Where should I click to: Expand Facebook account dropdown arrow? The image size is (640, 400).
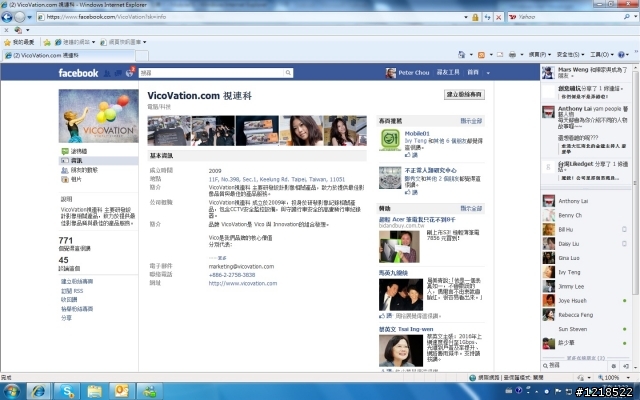tap(488, 73)
